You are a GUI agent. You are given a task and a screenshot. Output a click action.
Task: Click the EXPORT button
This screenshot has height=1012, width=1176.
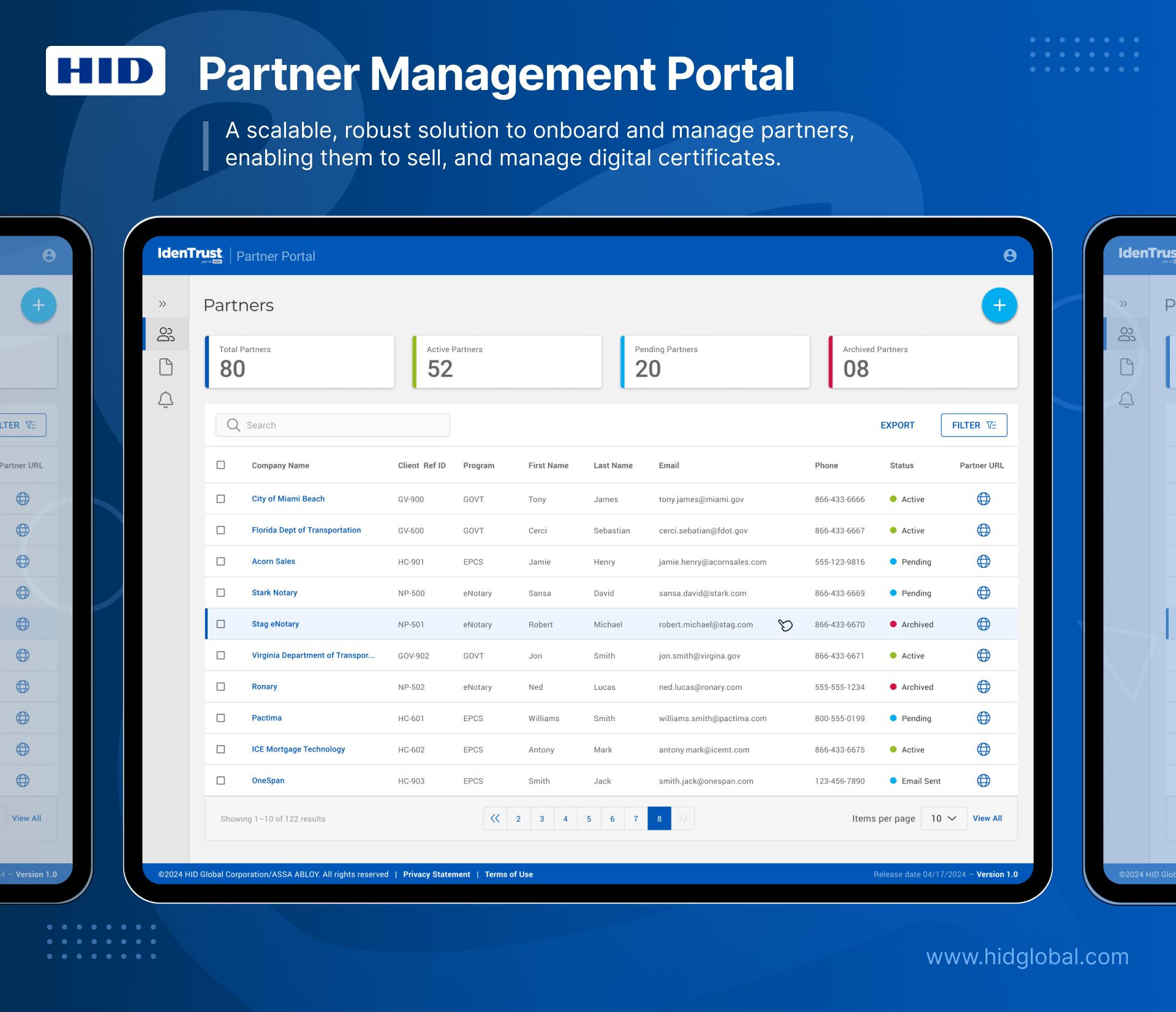tap(897, 425)
